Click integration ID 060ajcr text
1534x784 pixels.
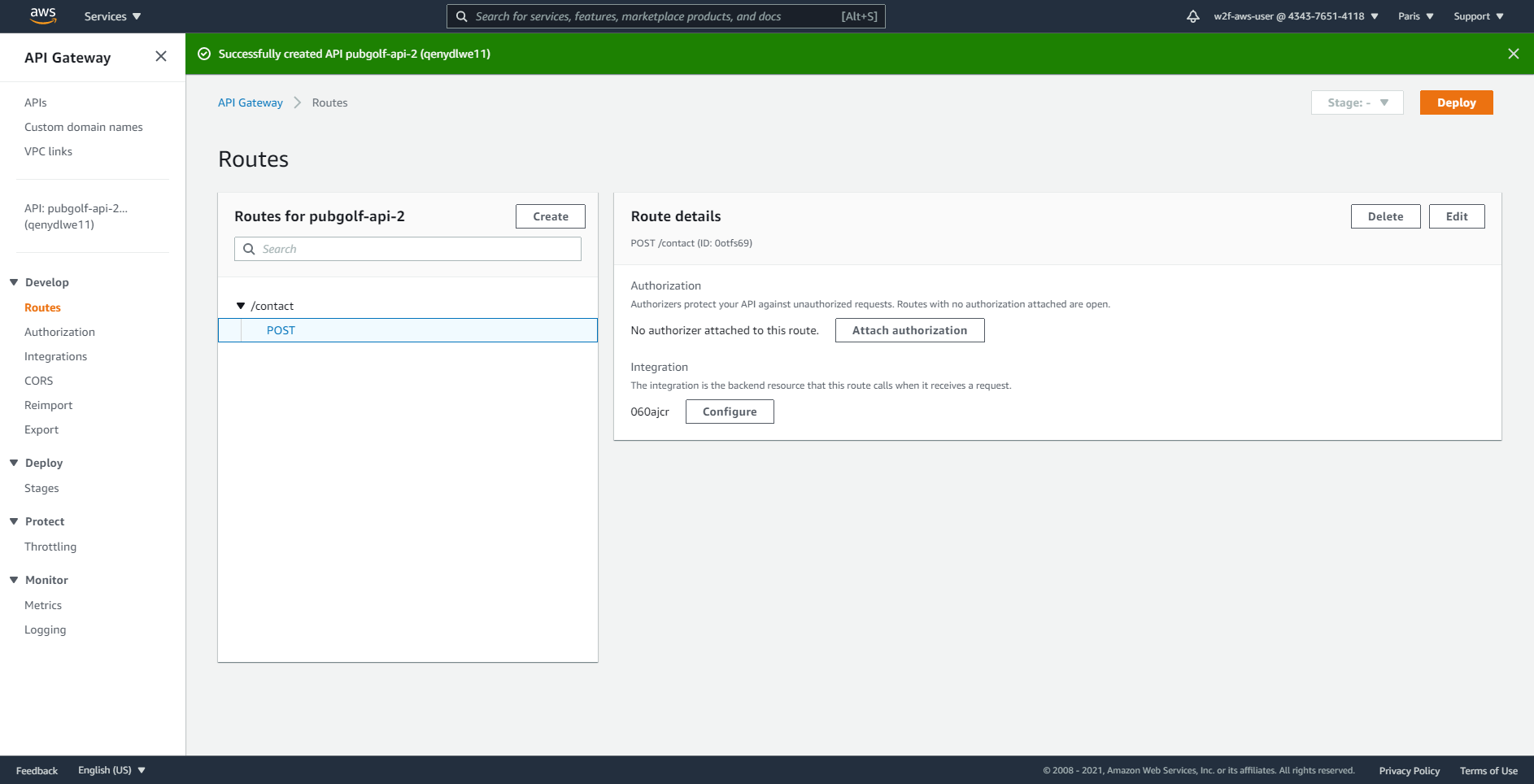click(x=650, y=412)
